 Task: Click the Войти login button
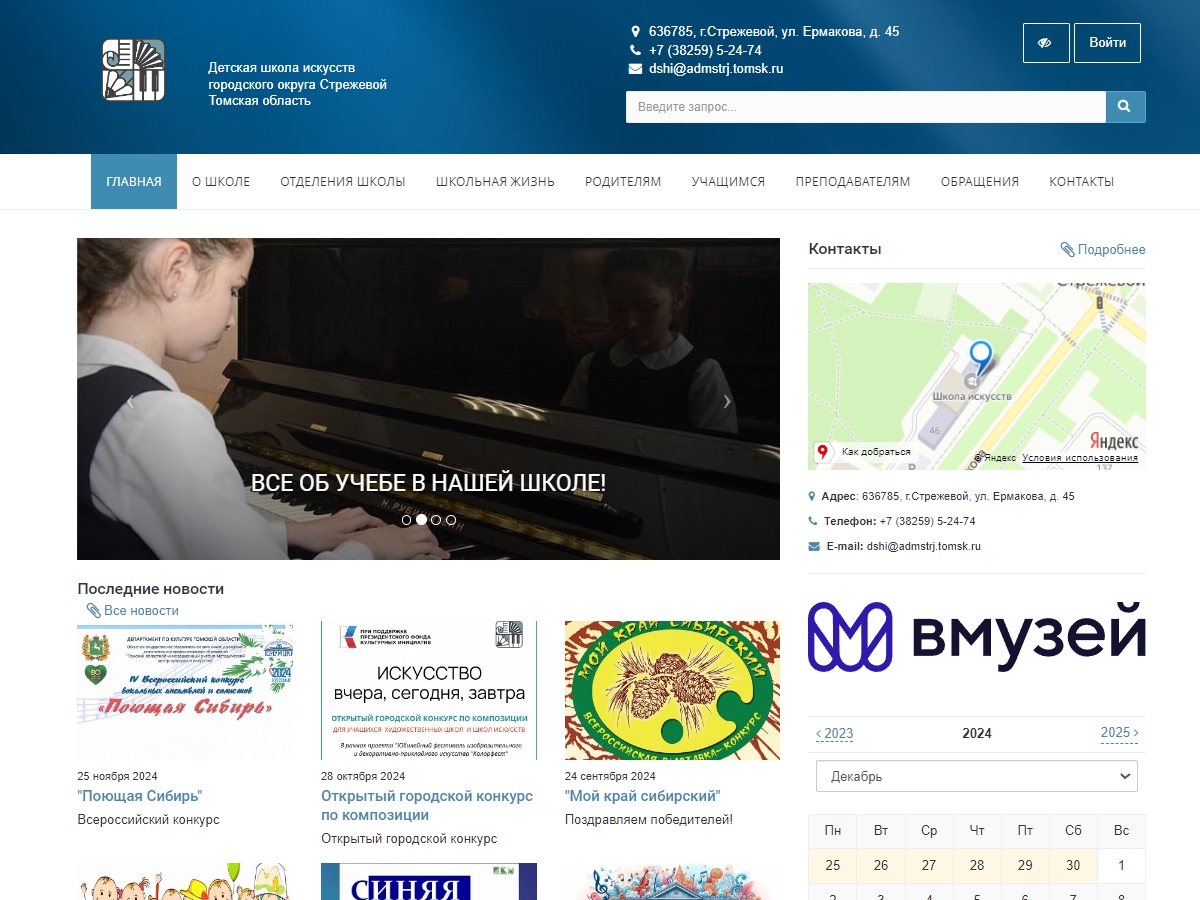pyautogui.click(x=1107, y=43)
